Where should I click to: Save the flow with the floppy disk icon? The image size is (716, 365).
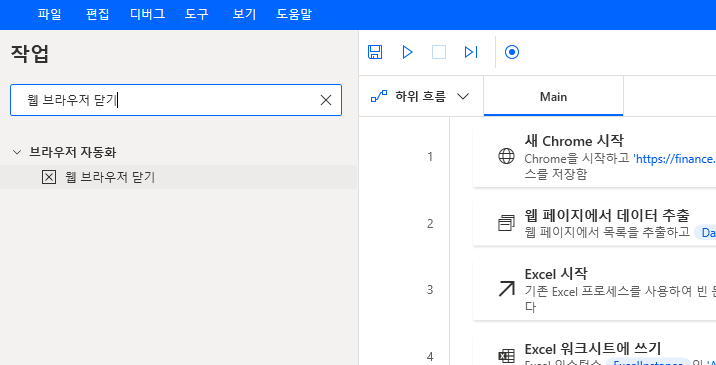point(375,52)
